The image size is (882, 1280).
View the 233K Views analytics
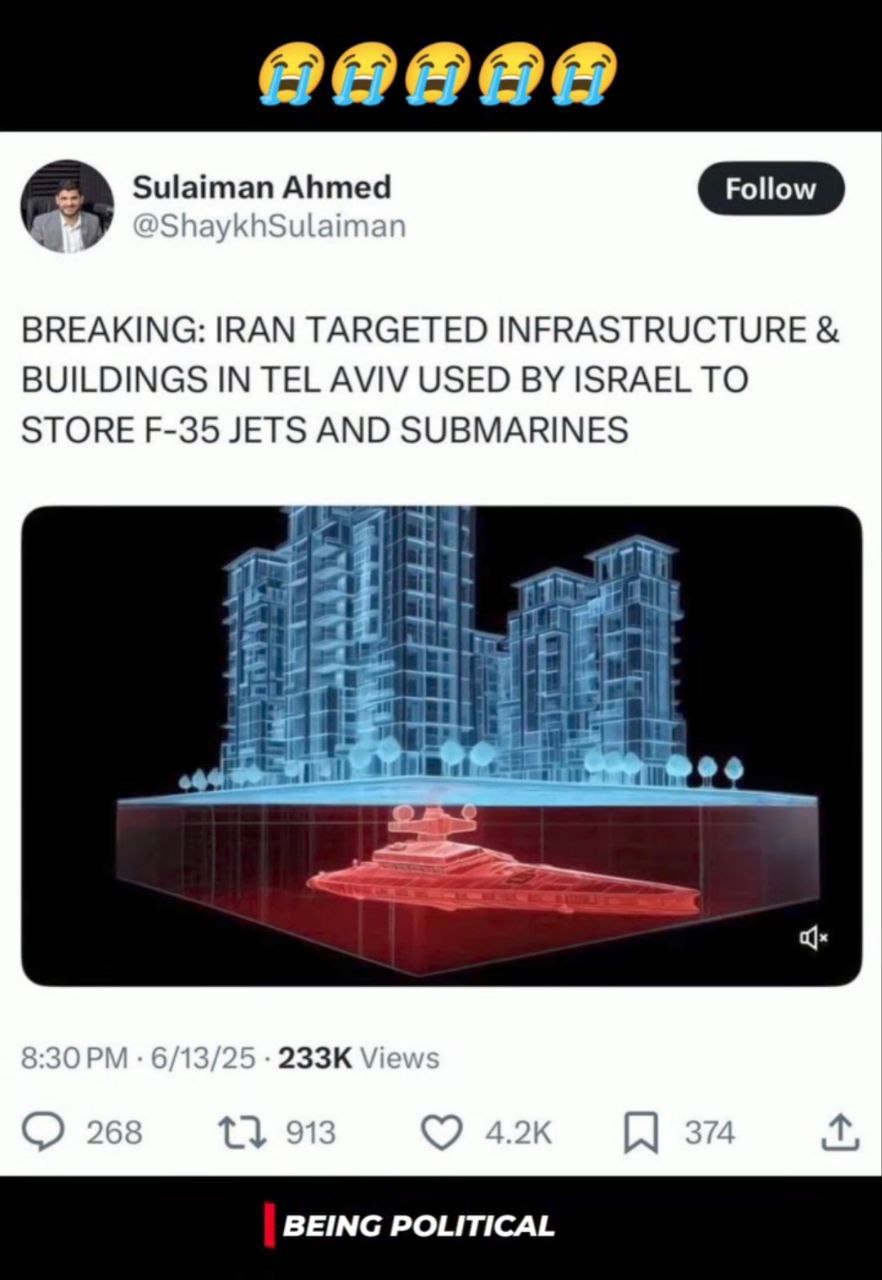point(358,1057)
